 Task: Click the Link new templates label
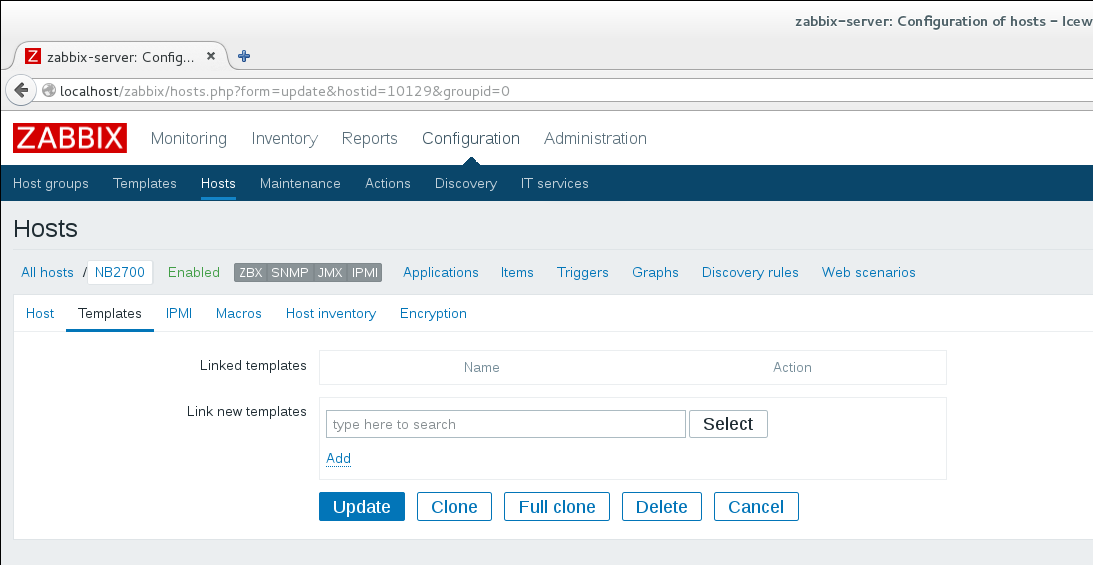coord(247,412)
